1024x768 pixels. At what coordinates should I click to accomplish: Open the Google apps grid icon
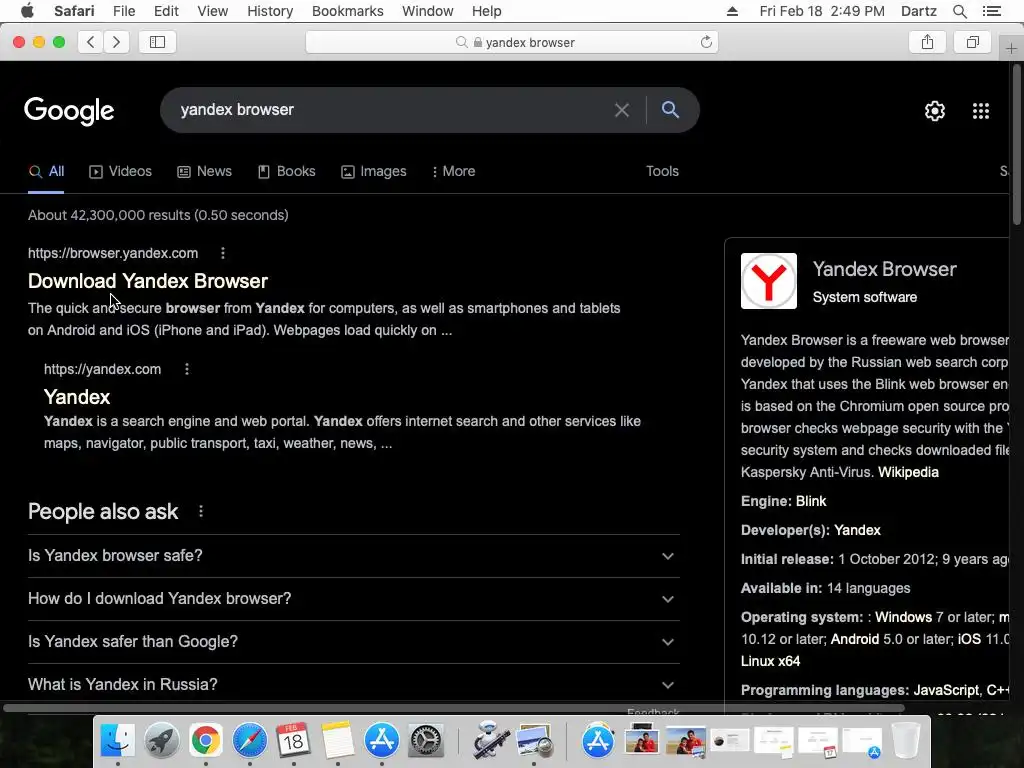[980, 111]
